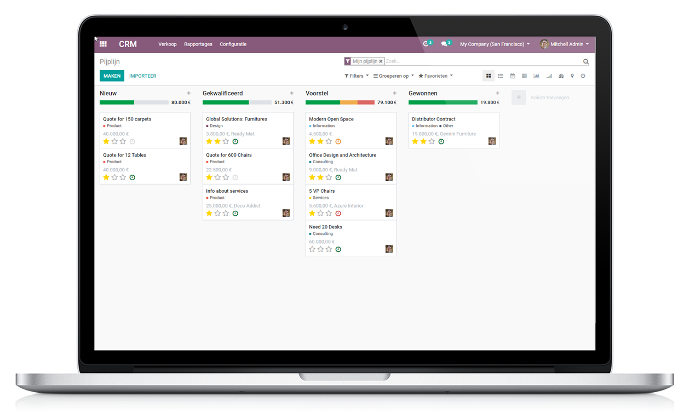Click the chat messages icon in navbar
690x414 pixels.
coord(447,44)
